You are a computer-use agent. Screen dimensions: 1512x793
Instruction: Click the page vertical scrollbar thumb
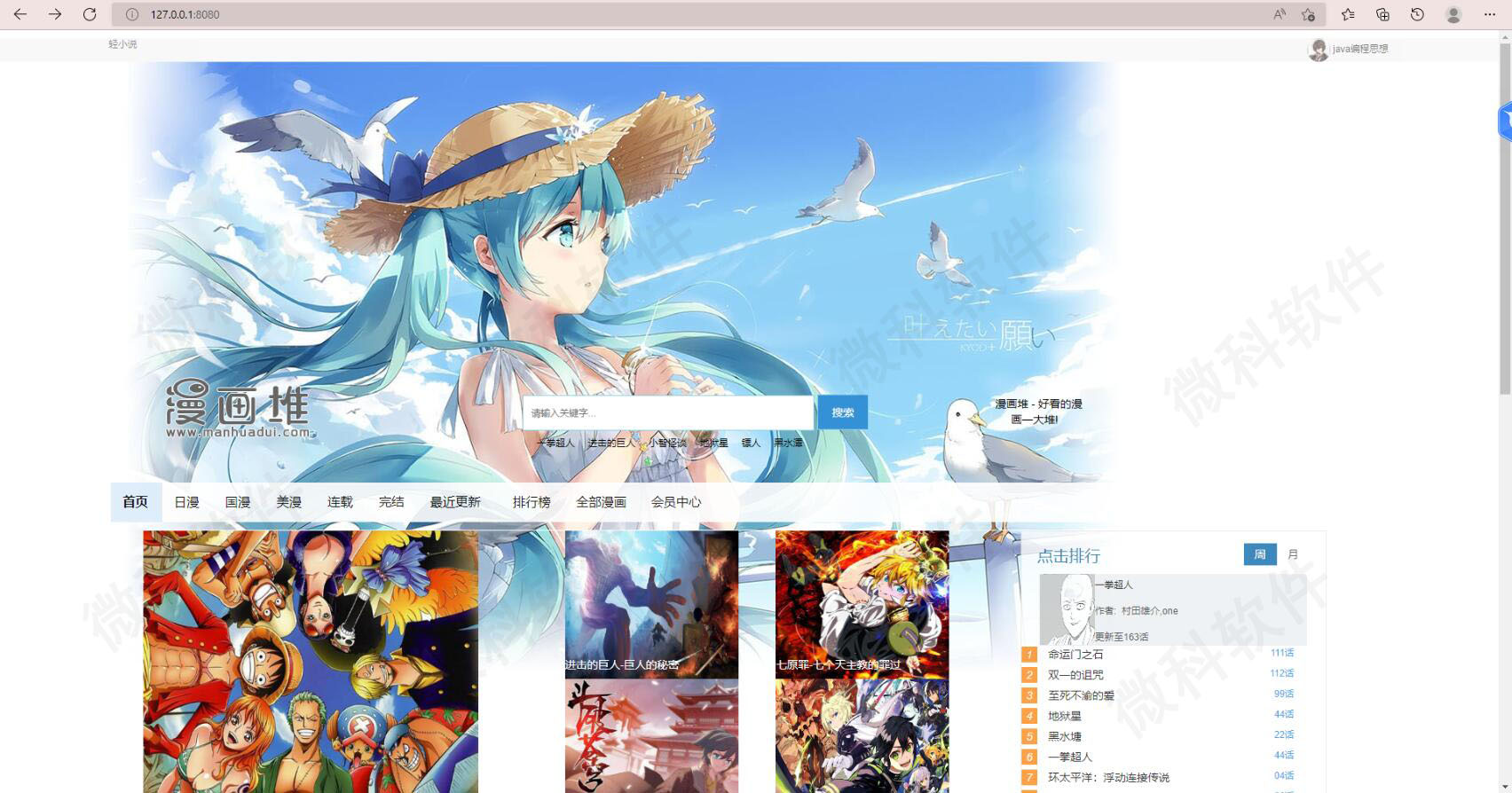[x=1505, y=217]
